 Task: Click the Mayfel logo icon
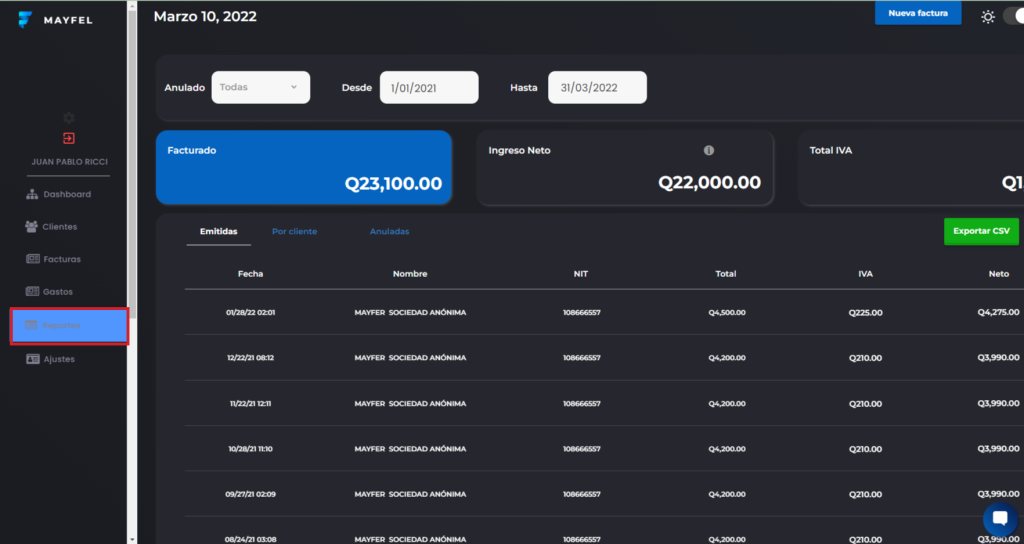click(x=25, y=20)
